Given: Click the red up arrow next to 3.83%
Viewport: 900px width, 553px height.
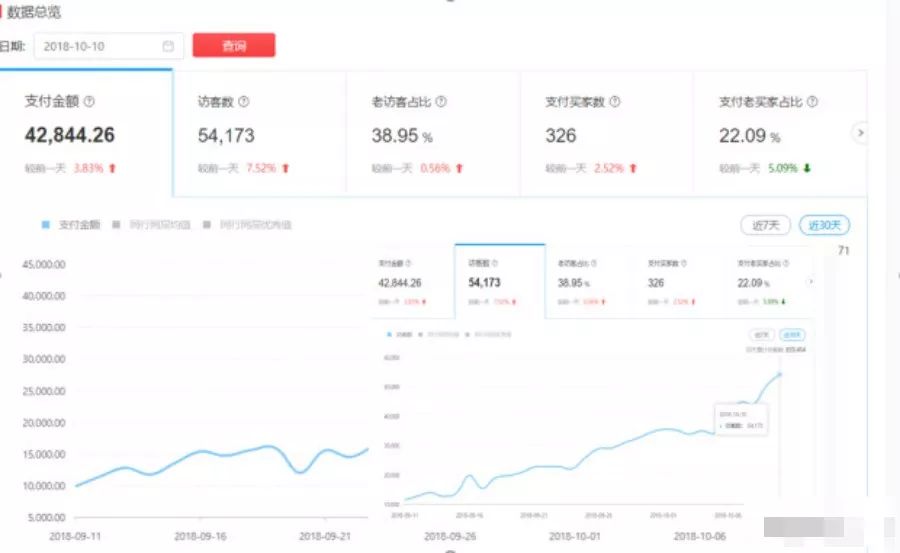Looking at the screenshot, I should pyautogui.click(x=112, y=168).
